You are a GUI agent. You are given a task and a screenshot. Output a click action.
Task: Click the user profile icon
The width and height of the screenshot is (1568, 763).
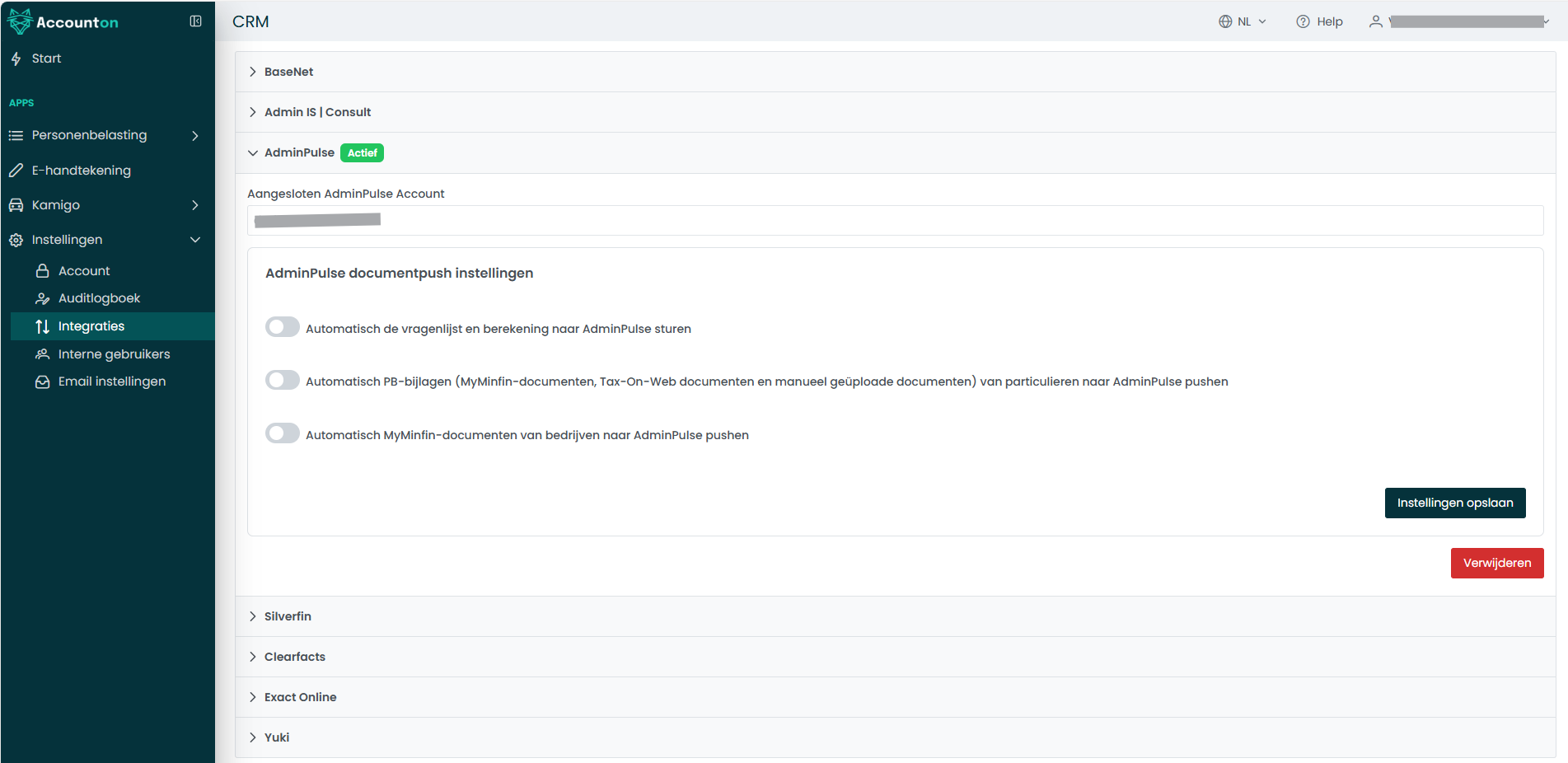pyautogui.click(x=1376, y=21)
